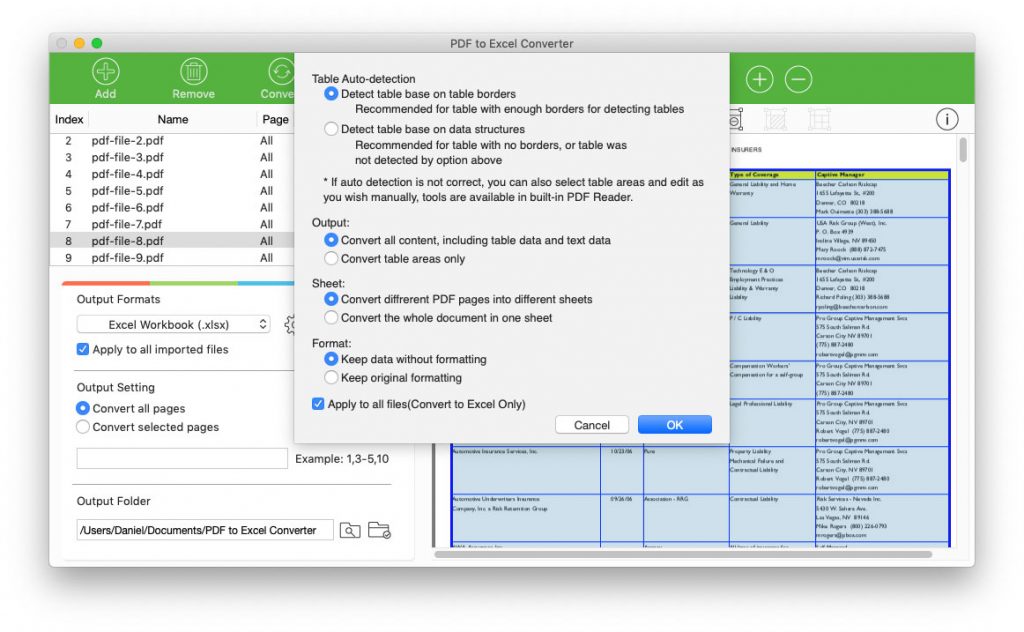Click the All page value for pdf-file-8.pdf
Screen dimensions: 1024x632
point(266,241)
